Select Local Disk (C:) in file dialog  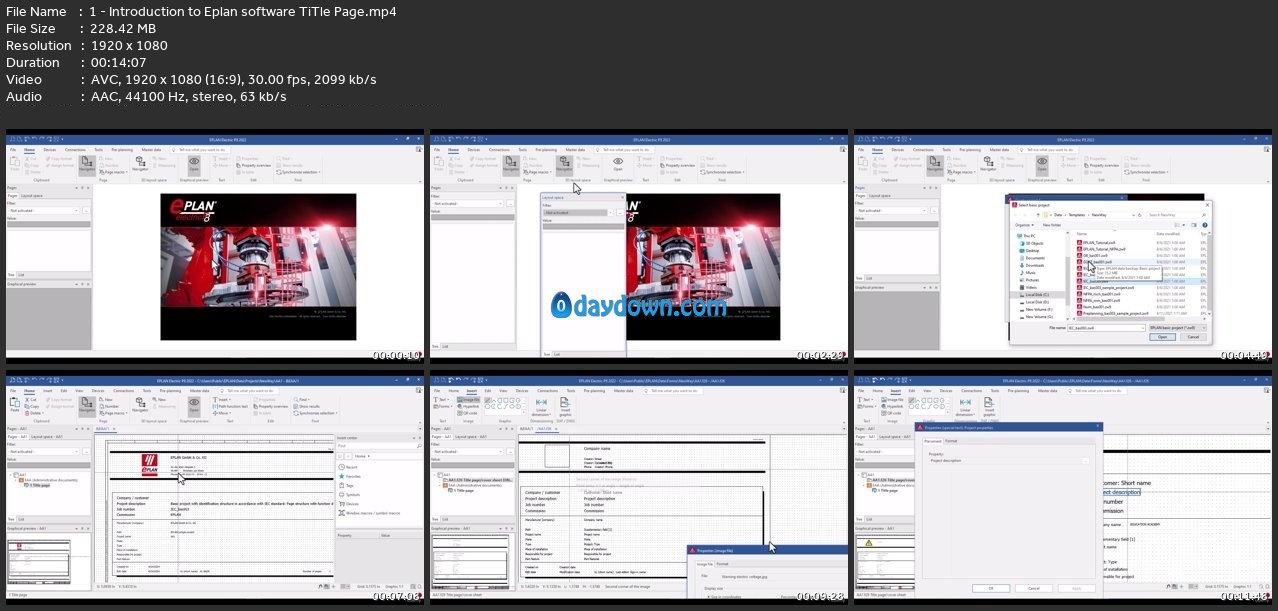(1035, 295)
